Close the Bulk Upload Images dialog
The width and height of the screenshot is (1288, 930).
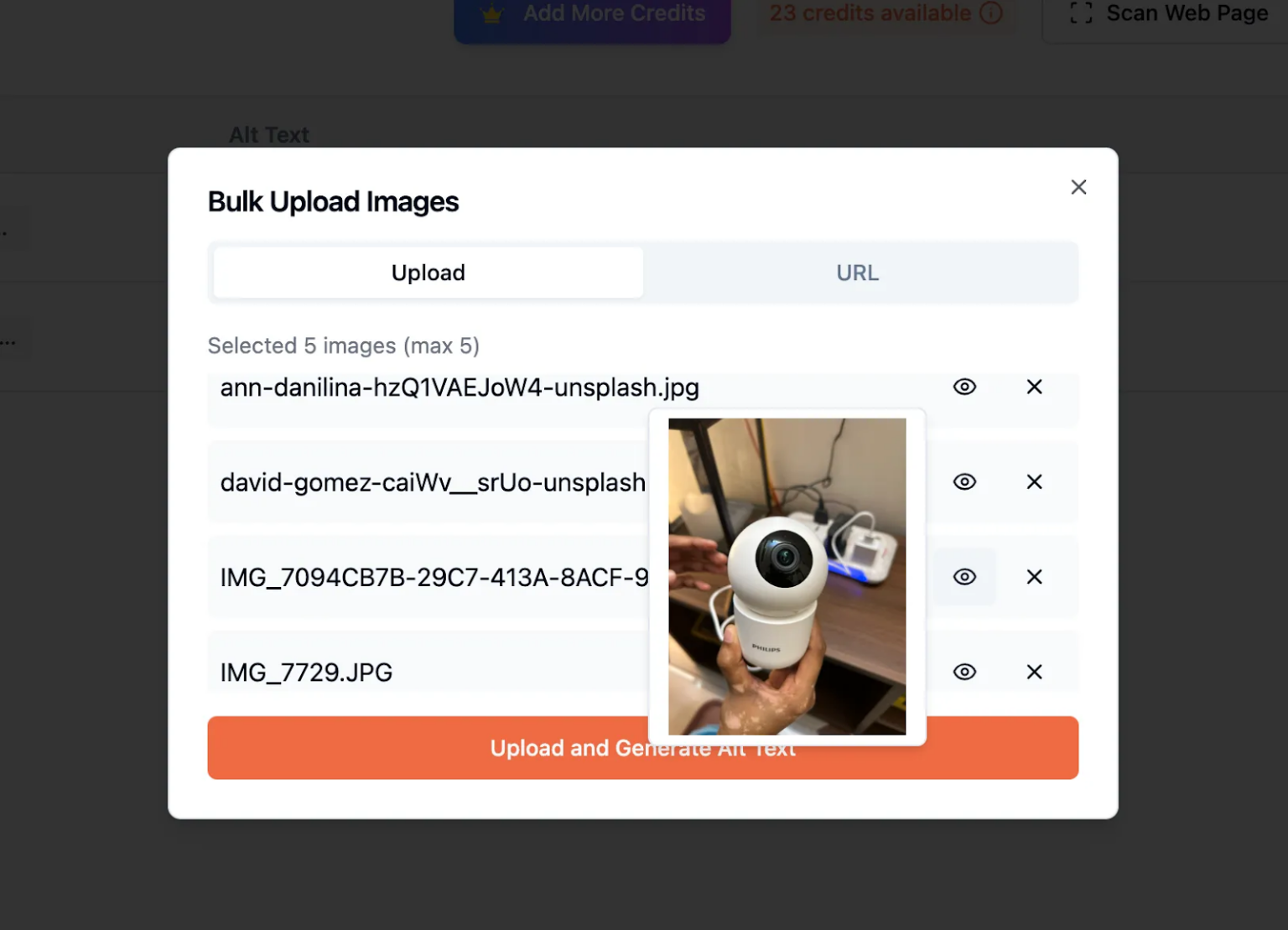tap(1078, 187)
